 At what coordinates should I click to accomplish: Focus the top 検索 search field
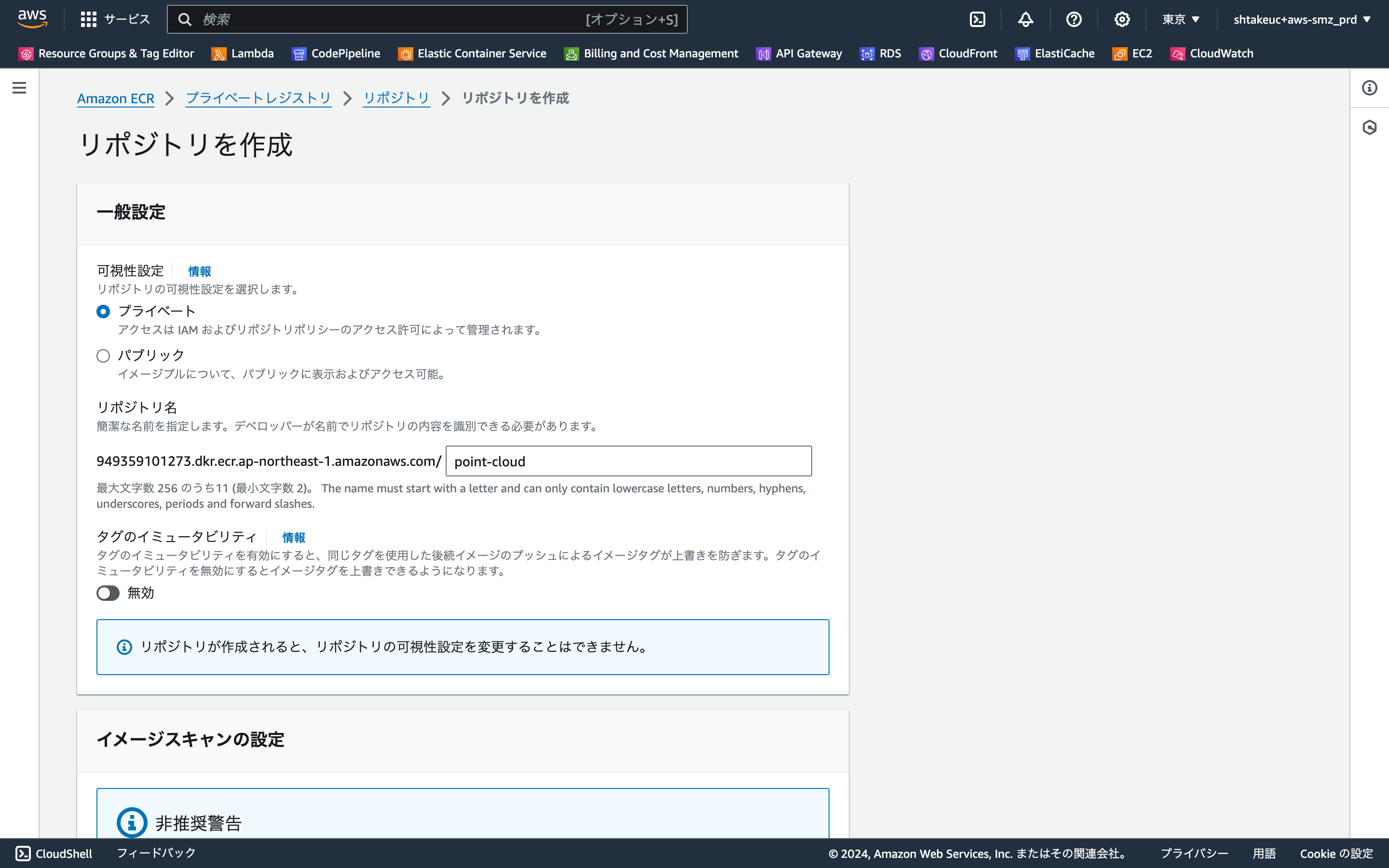pyautogui.click(x=427, y=19)
